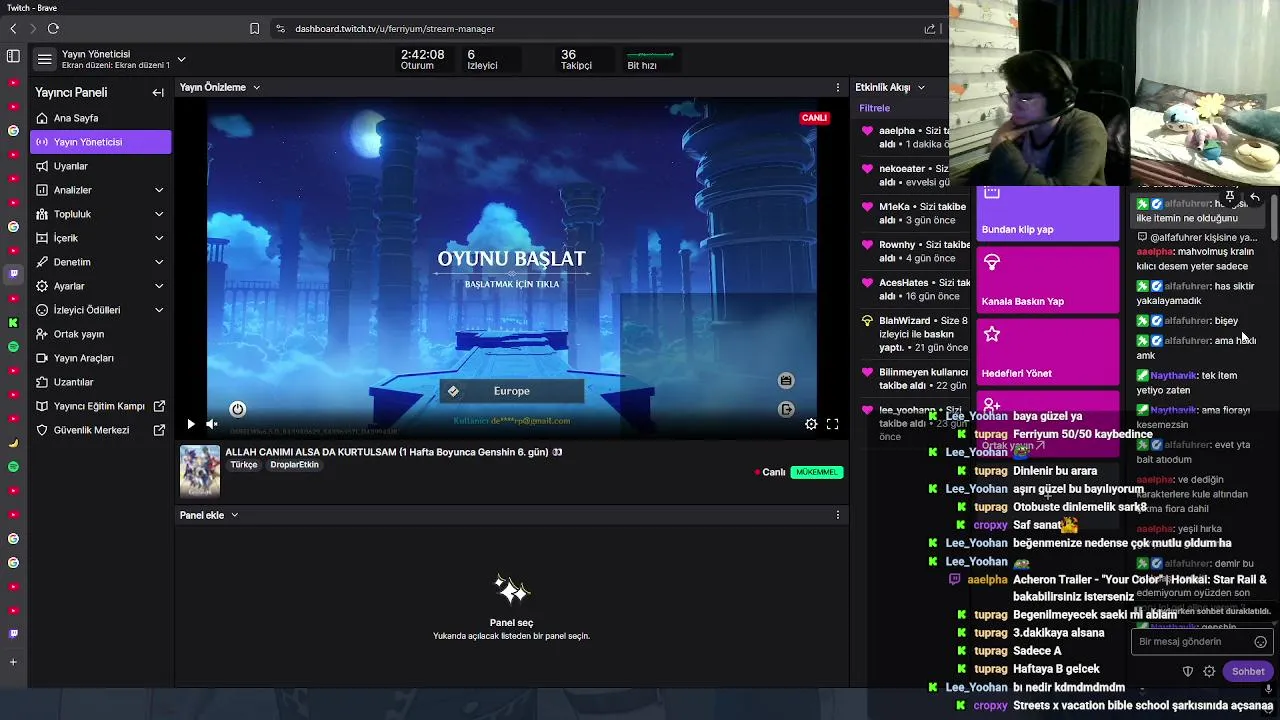Image resolution: width=1280 pixels, height=720 pixels.
Task: Play the stream preview
Action: pyautogui.click(x=191, y=424)
